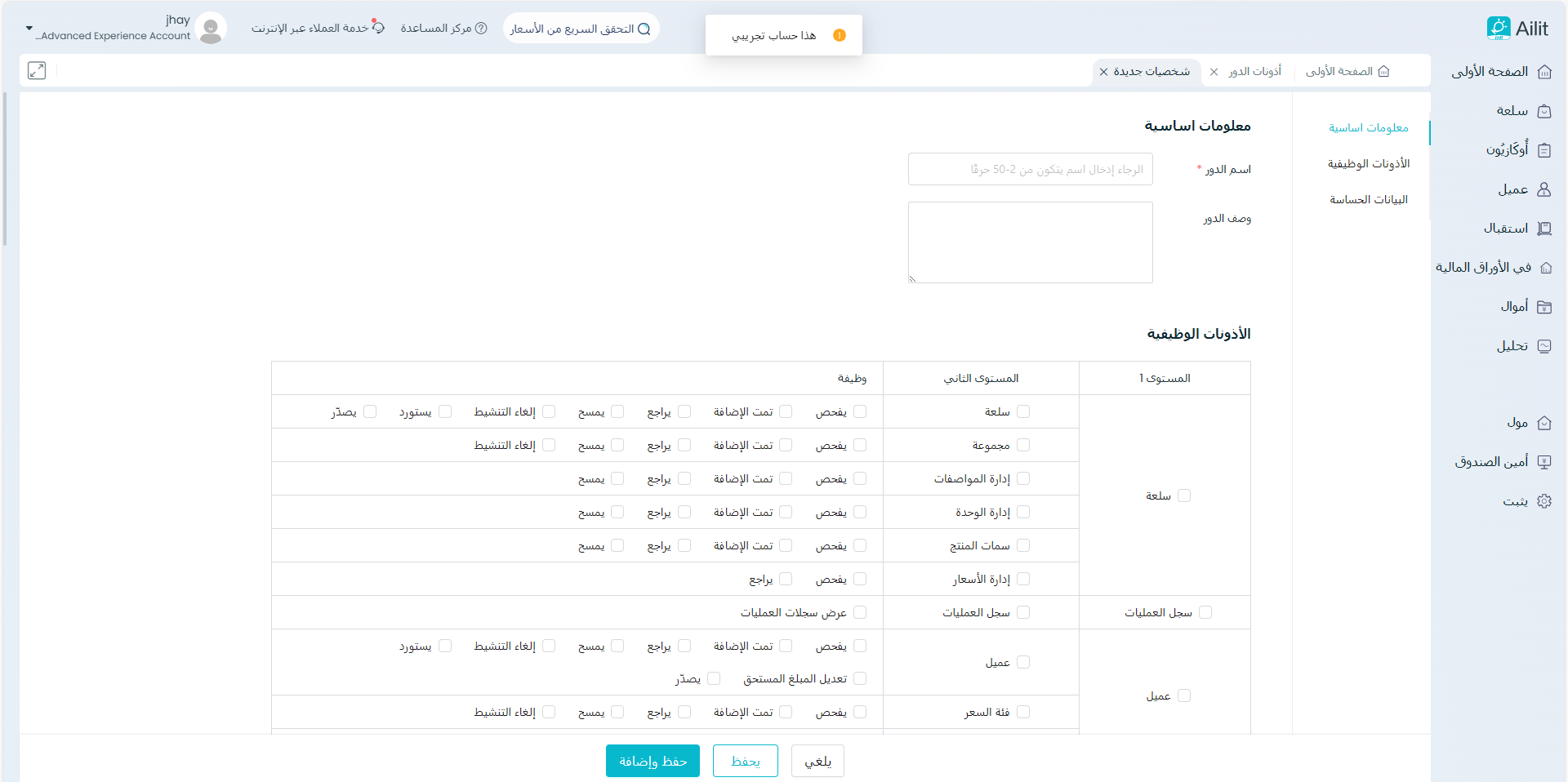Click the fullscreen expand icon
The image size is (1568, 782).
click(37, 71)
